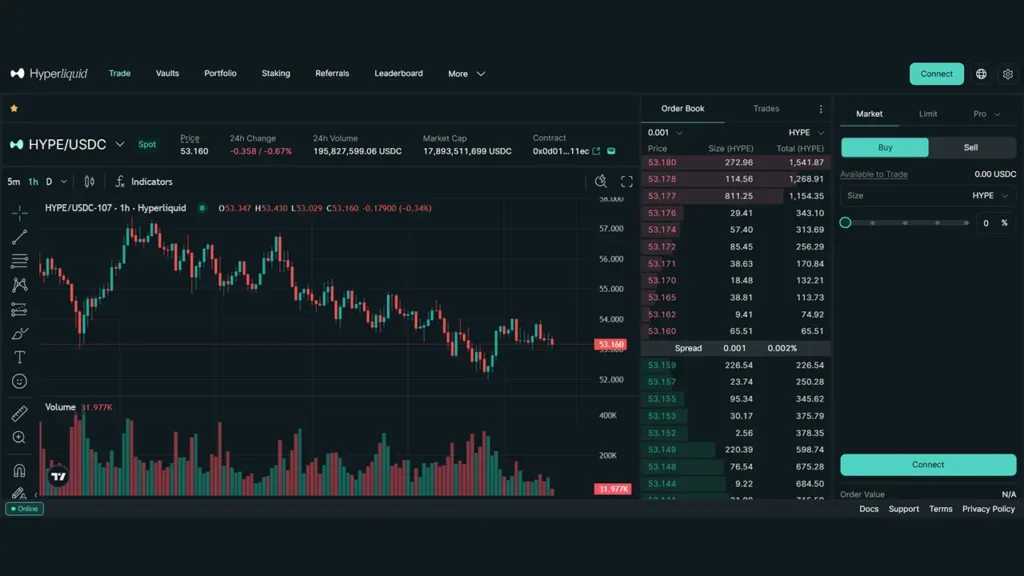Enter fullscreen chart mode
The height and width of the screenshot is (576, 1024).
coord(627,182)
